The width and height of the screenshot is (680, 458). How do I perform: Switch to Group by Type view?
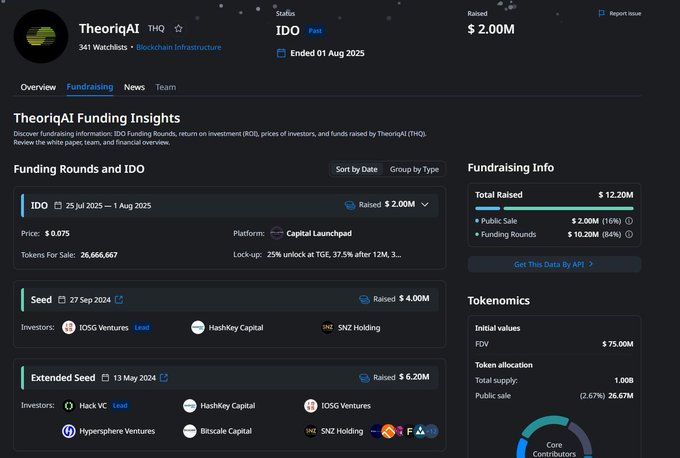tap(414, 169)
